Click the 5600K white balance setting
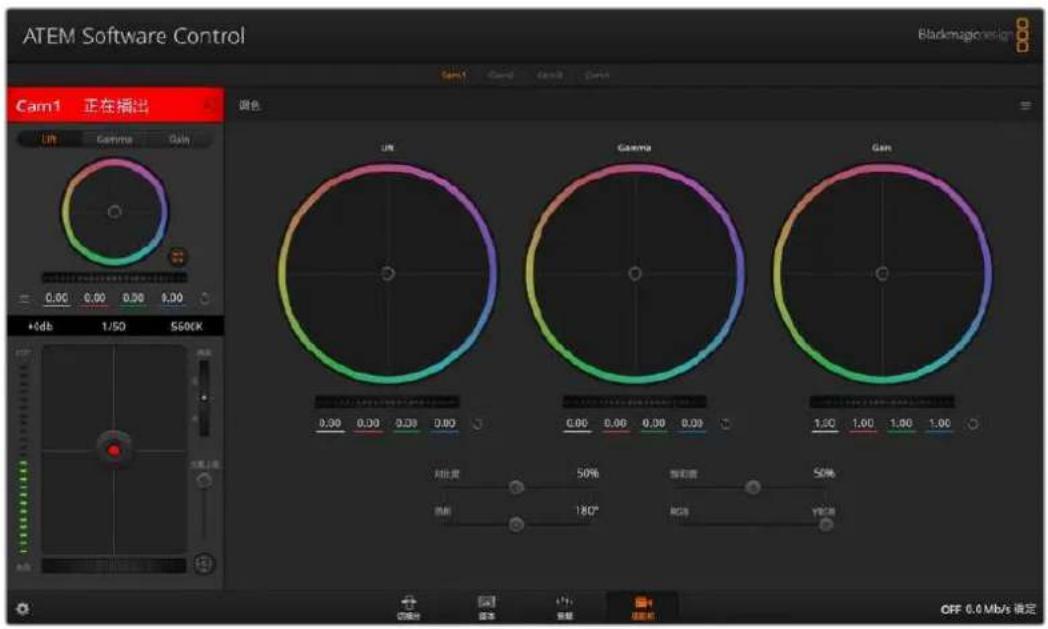 [x=186, y=326]
